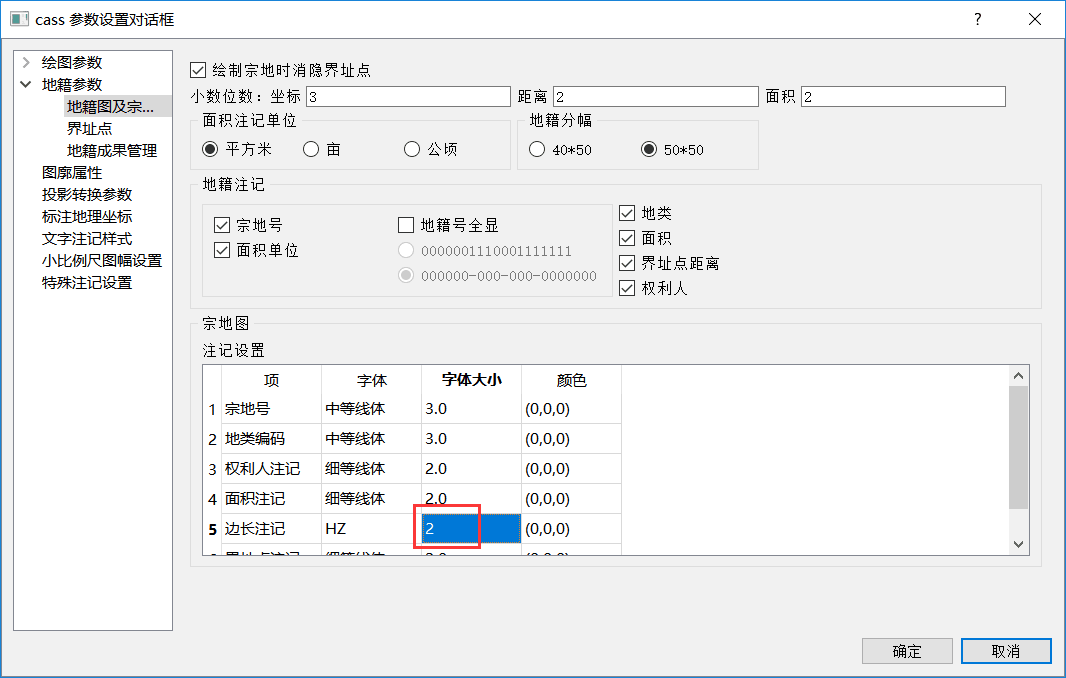
Task: Select 000000-000-000-0000000 format radio button
Action: [x=406, y=275]
